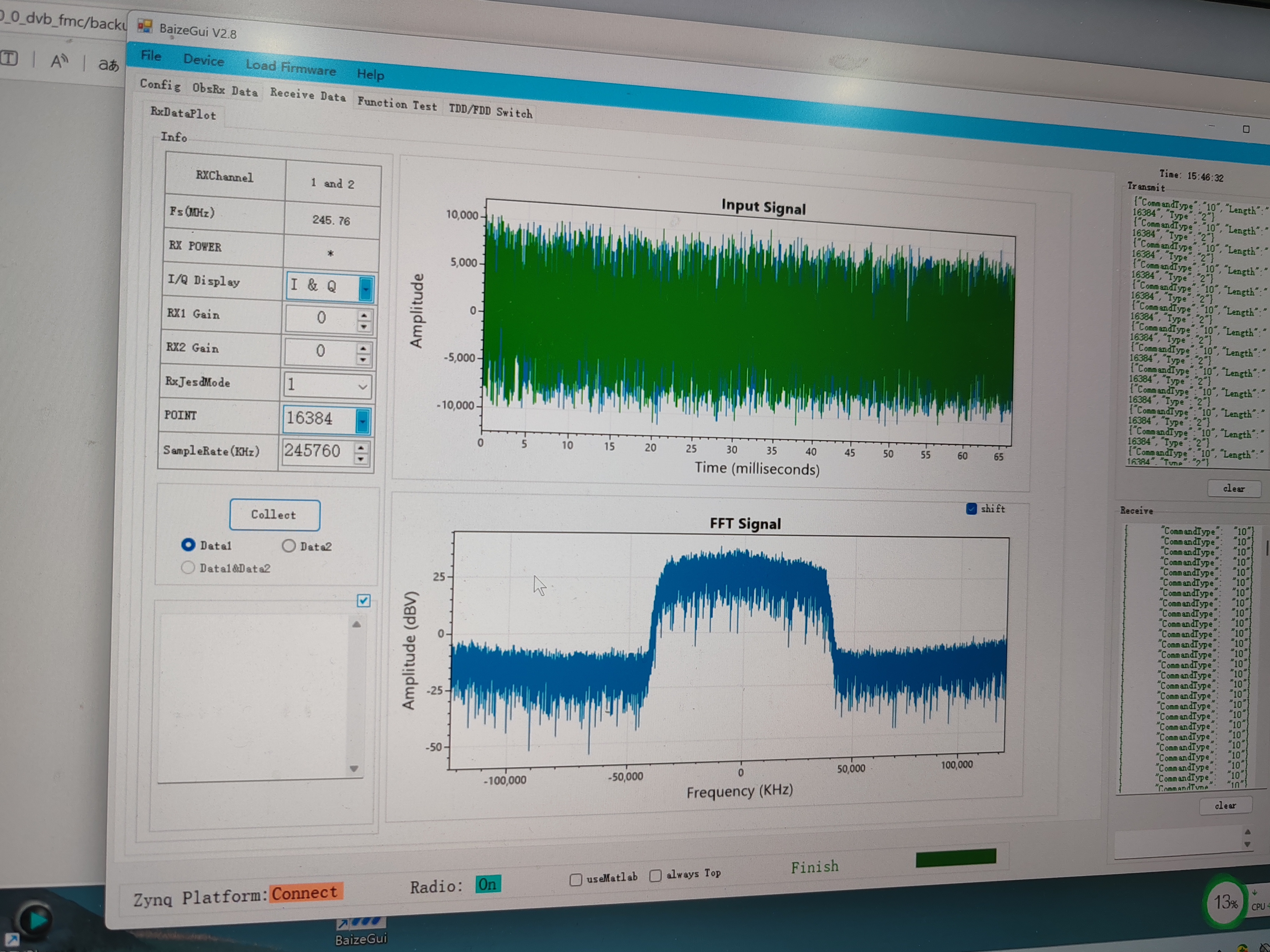Click the Fs(MHz) value 245.76
Viewport: 1270px width, 952px height.
coord(331,221)
